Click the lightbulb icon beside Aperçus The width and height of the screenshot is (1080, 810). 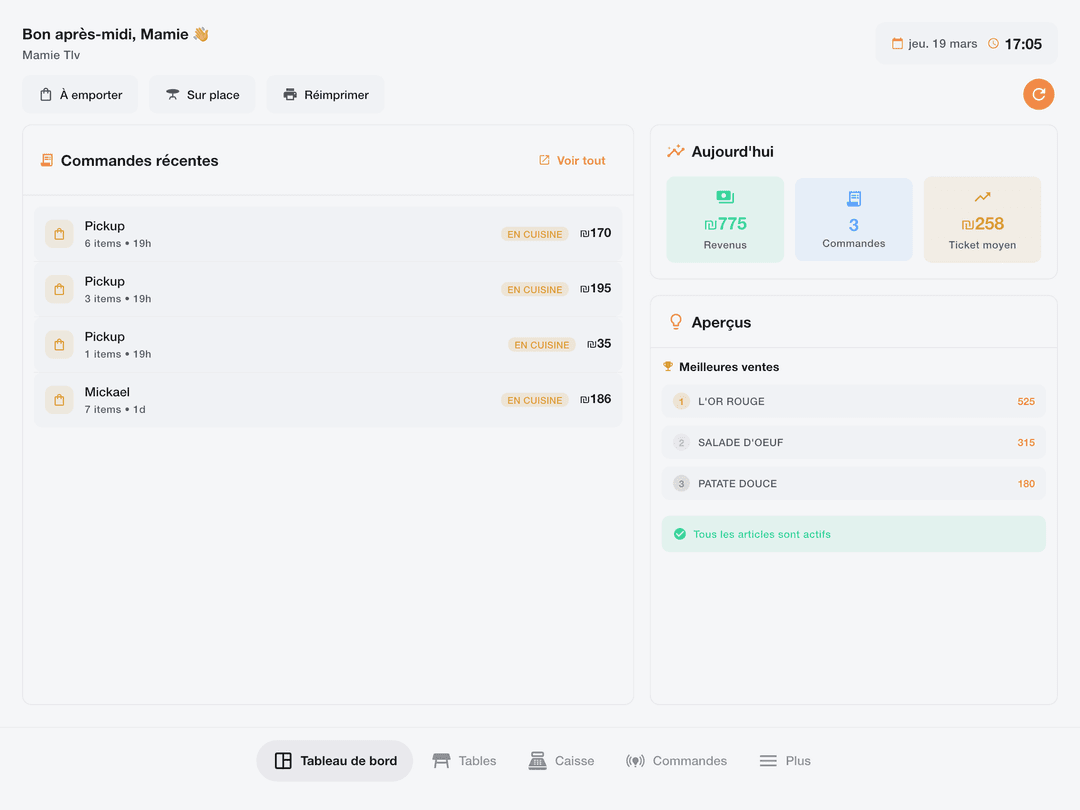click(x=676, y=322)
